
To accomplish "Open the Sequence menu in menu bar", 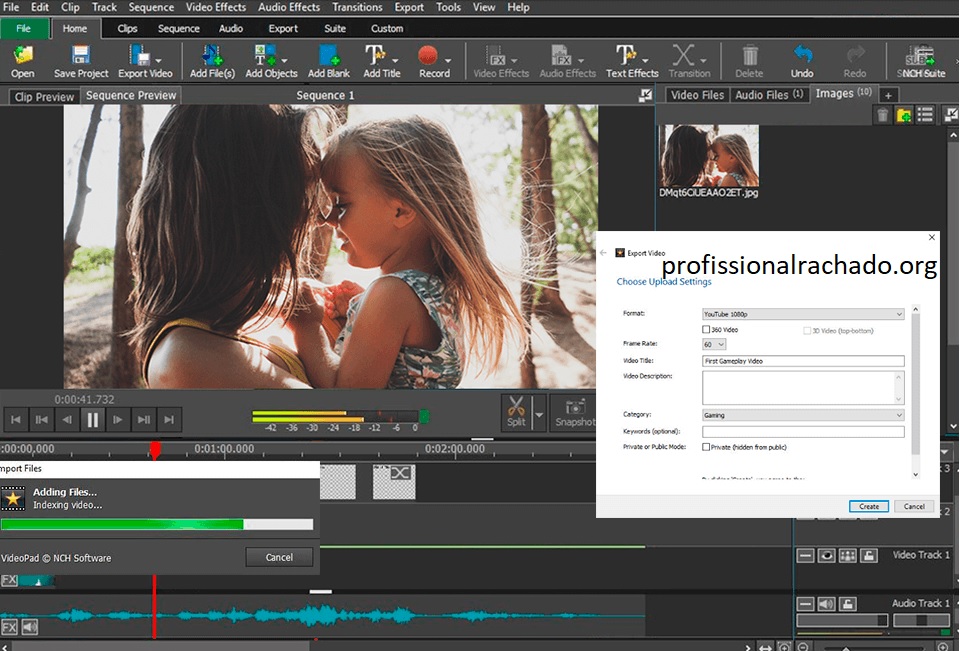I will (151, 7).
